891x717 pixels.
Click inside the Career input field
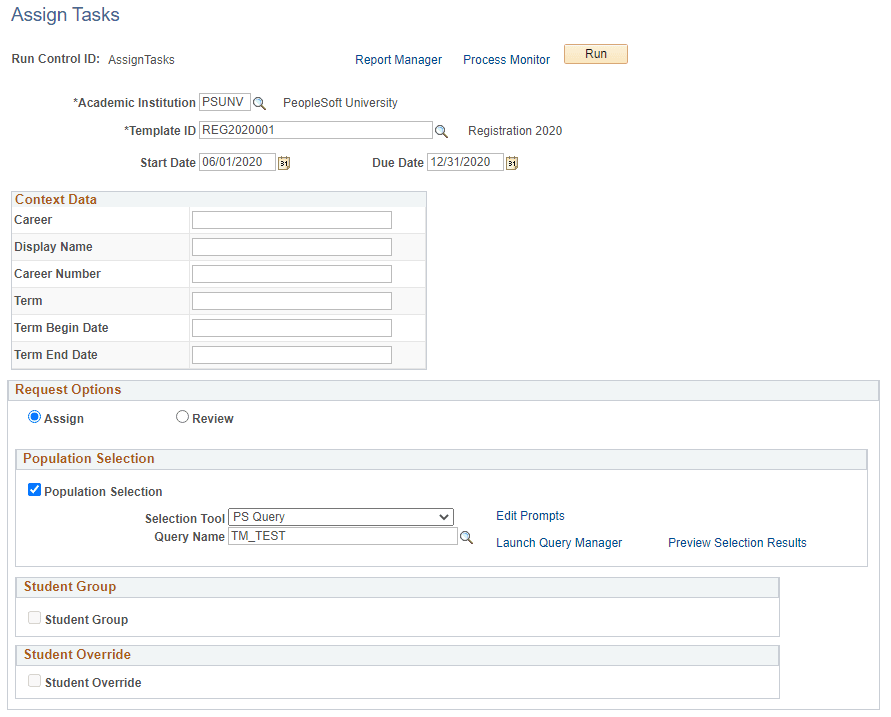[x=291, y=219]
